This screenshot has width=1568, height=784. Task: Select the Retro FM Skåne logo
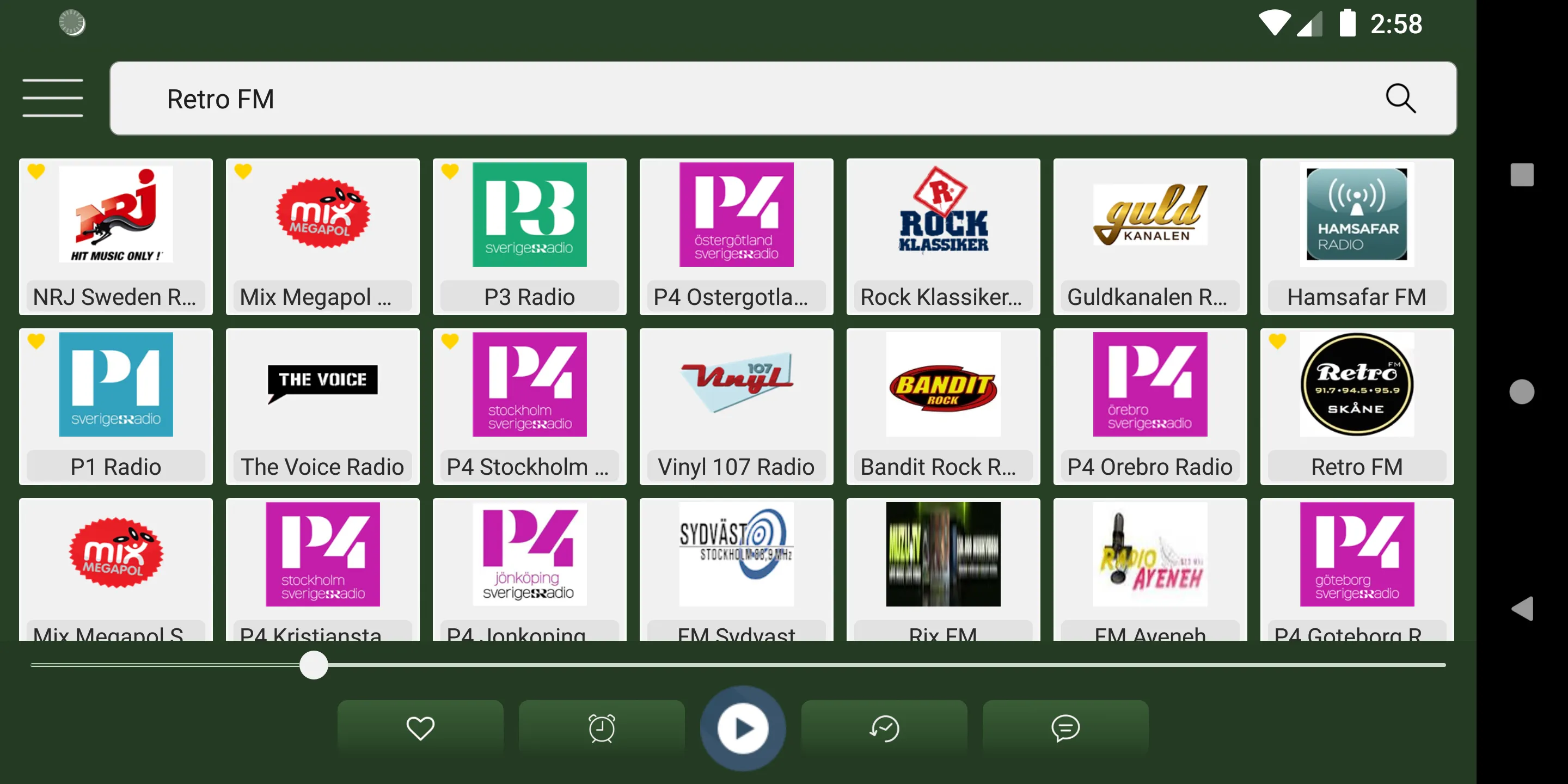coord(1357,384)
